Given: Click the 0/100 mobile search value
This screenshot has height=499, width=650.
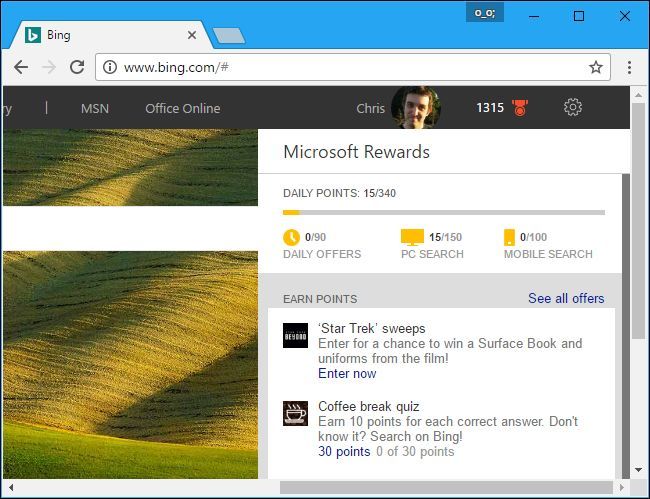Looking at the screenshot, I should coord(534,237).
